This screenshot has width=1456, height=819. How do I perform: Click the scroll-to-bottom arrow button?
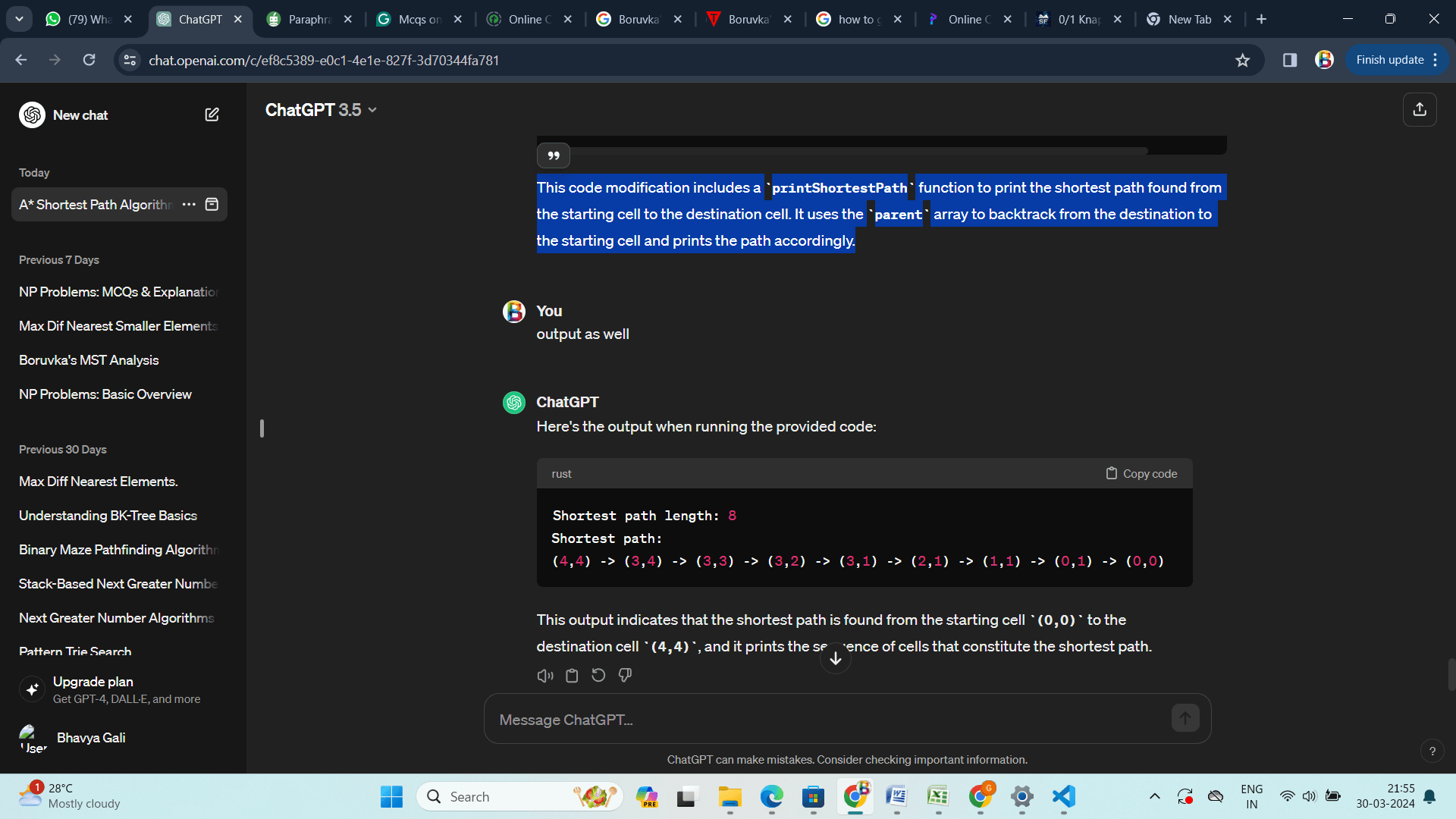pyautogui.click(x=836, y=658)
